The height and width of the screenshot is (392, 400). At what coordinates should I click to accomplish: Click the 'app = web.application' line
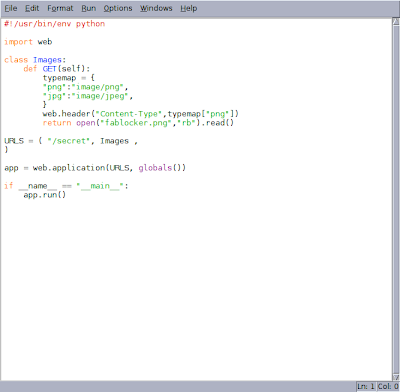pos(95,168)
